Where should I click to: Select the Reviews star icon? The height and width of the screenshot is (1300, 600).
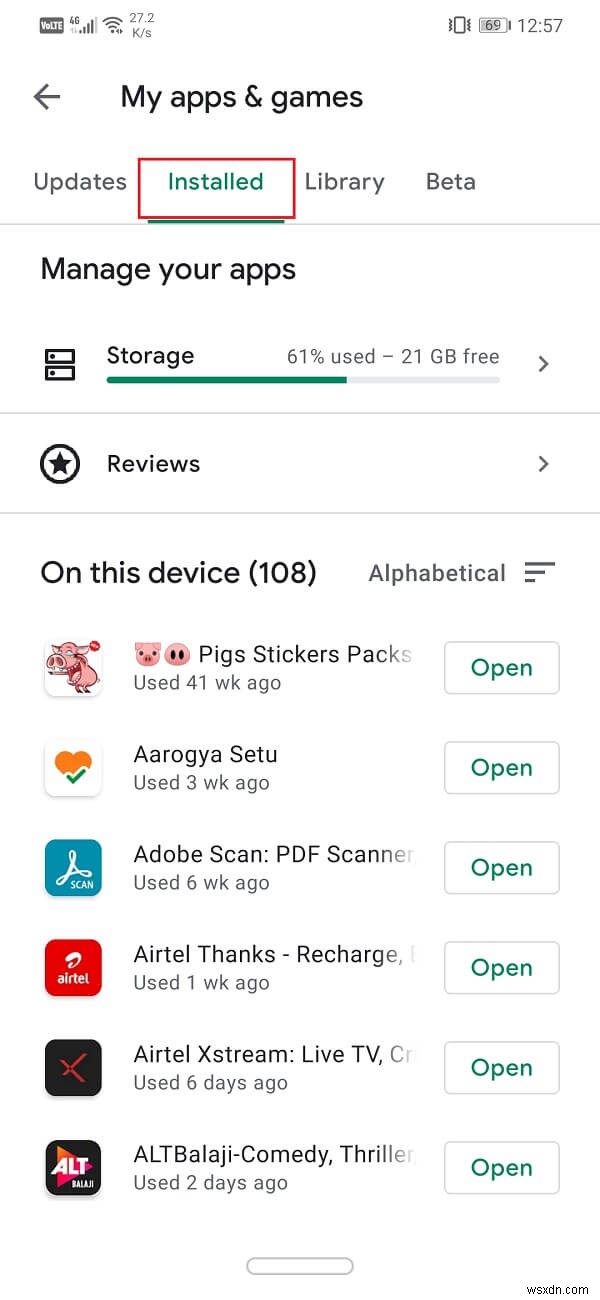point(60,463)
